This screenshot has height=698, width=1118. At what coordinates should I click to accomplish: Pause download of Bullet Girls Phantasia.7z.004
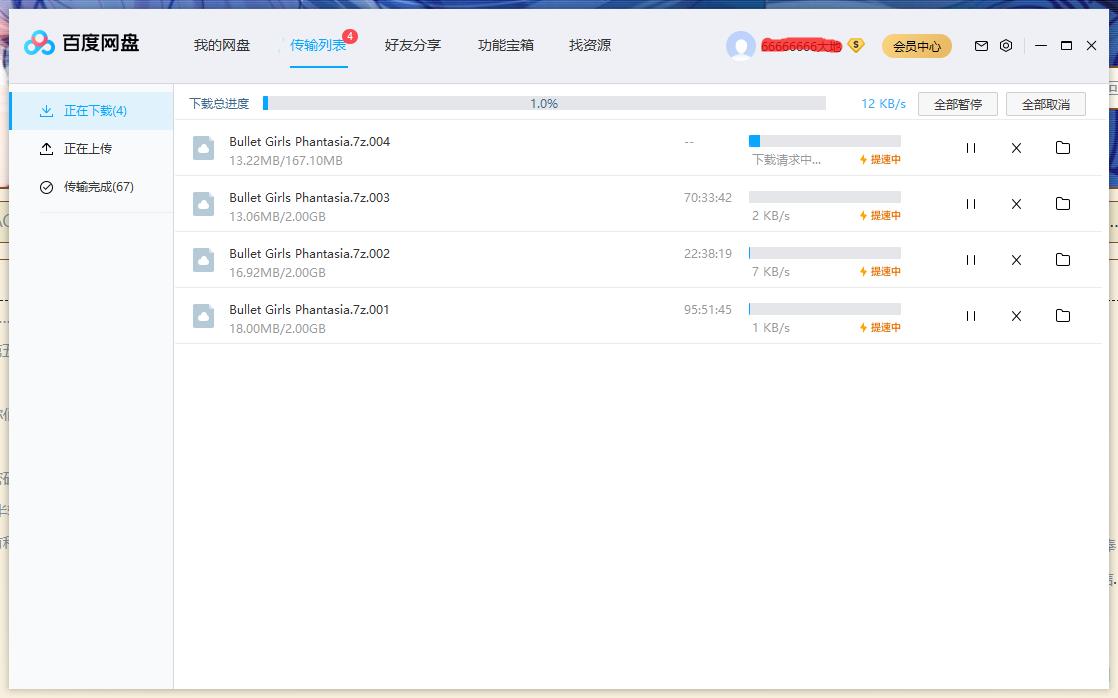(970, 148)
